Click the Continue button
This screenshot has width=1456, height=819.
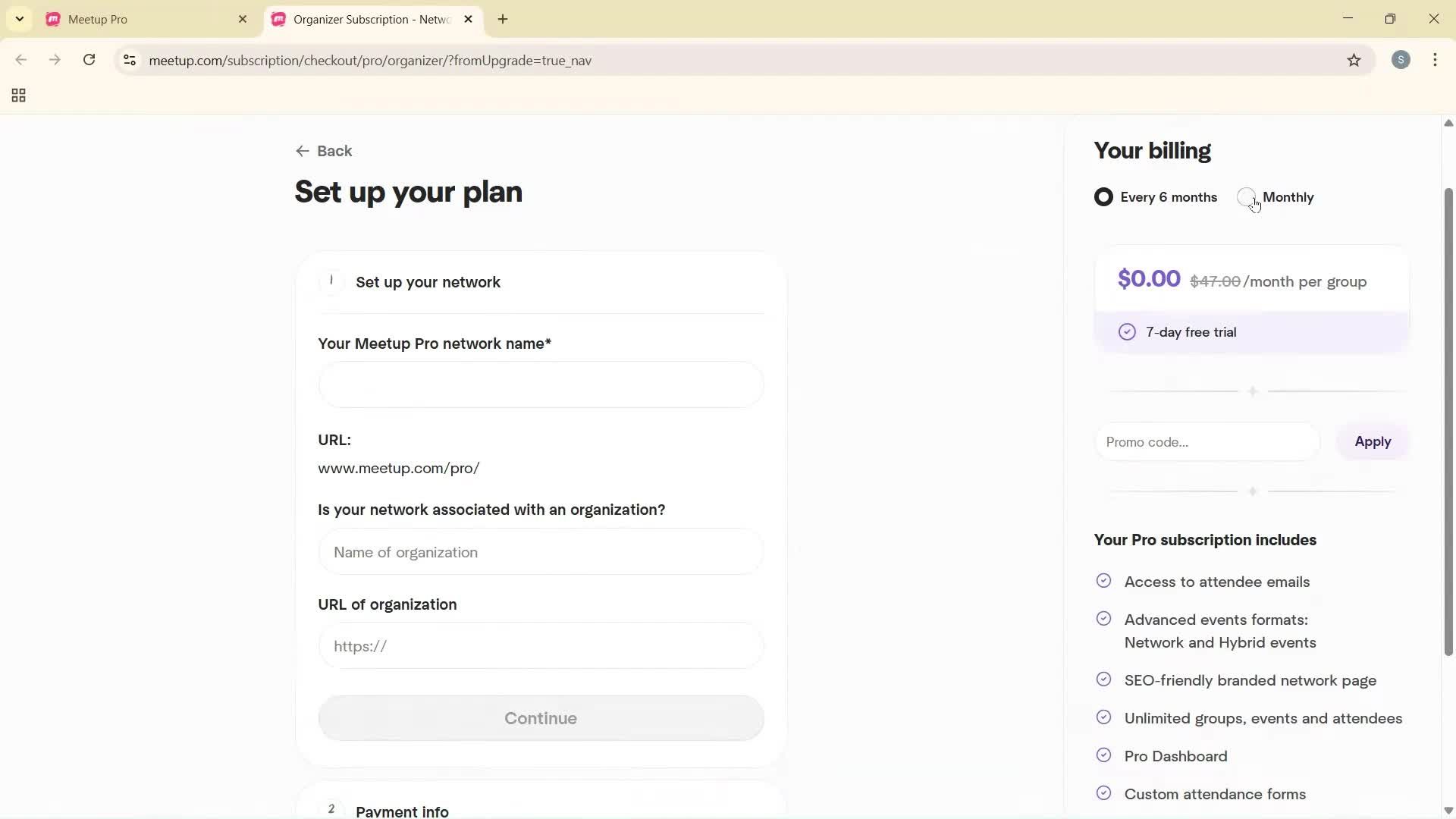pos(540,717)
